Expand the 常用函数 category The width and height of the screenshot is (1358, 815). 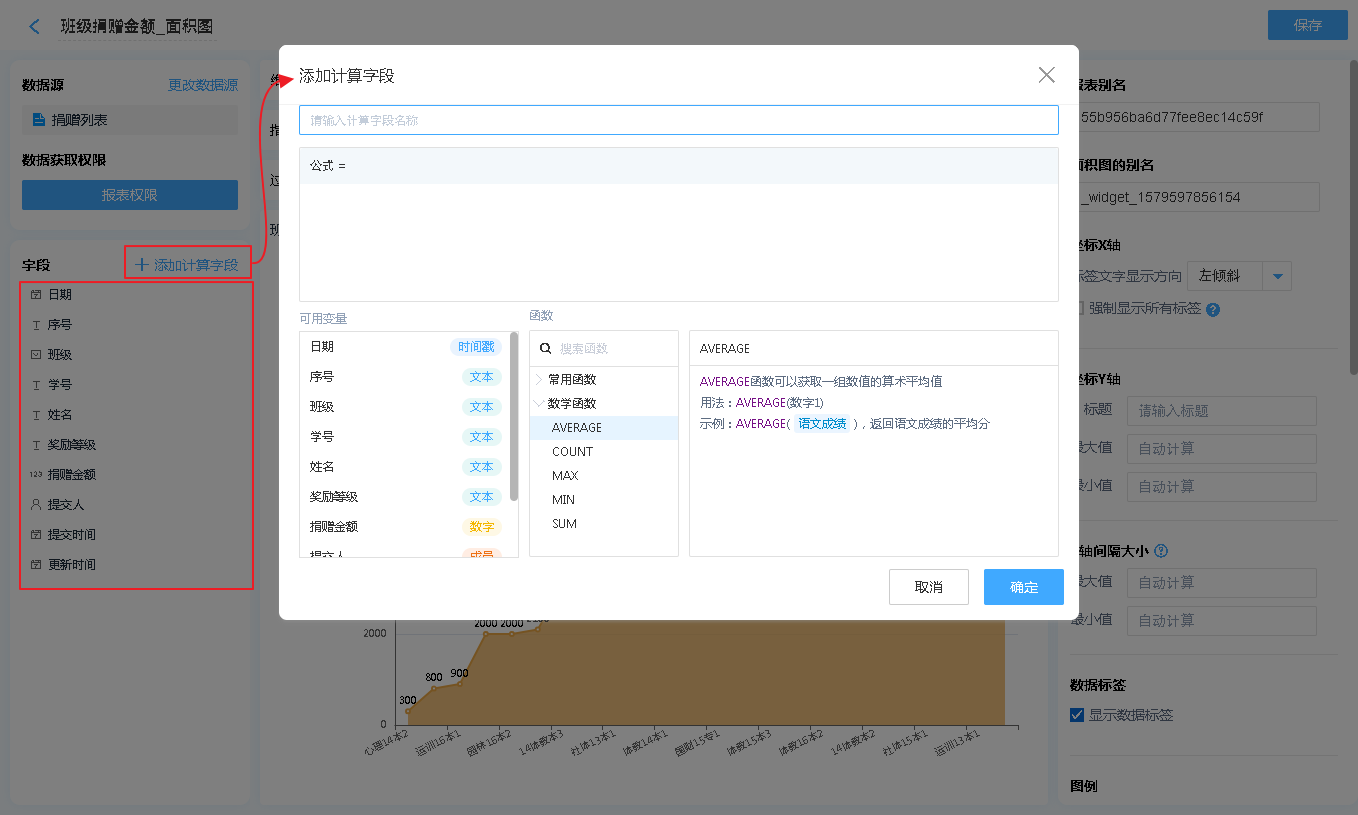coord(540,380)
